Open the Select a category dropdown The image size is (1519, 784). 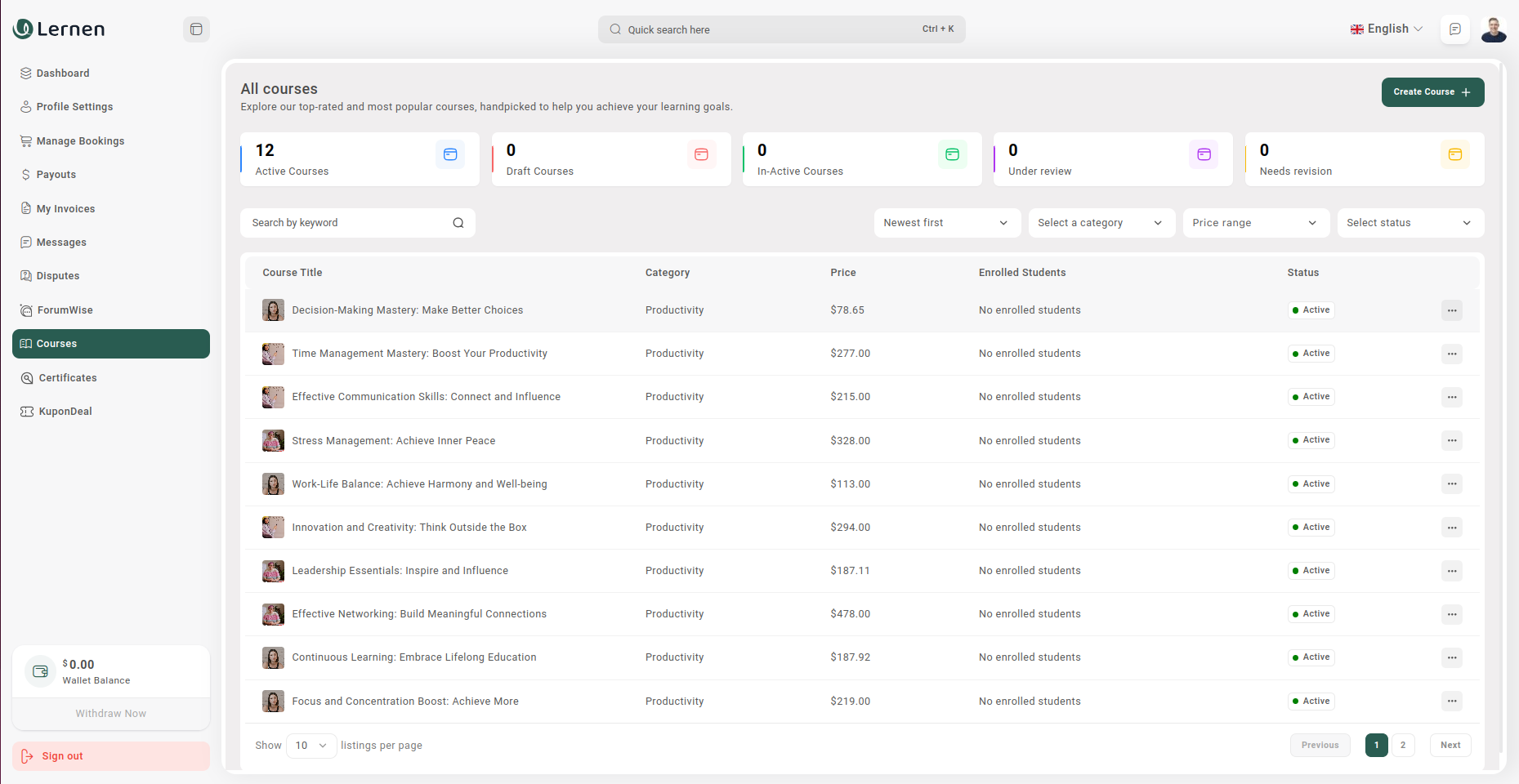(1101, 223)
